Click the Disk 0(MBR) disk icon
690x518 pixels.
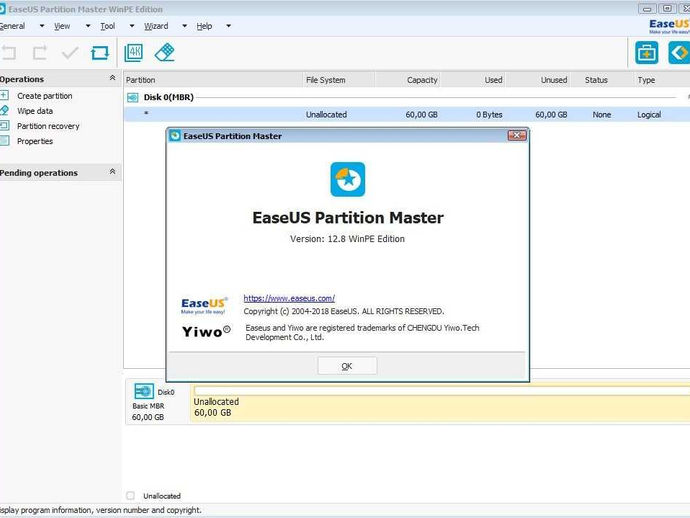[x=132, y=98]
